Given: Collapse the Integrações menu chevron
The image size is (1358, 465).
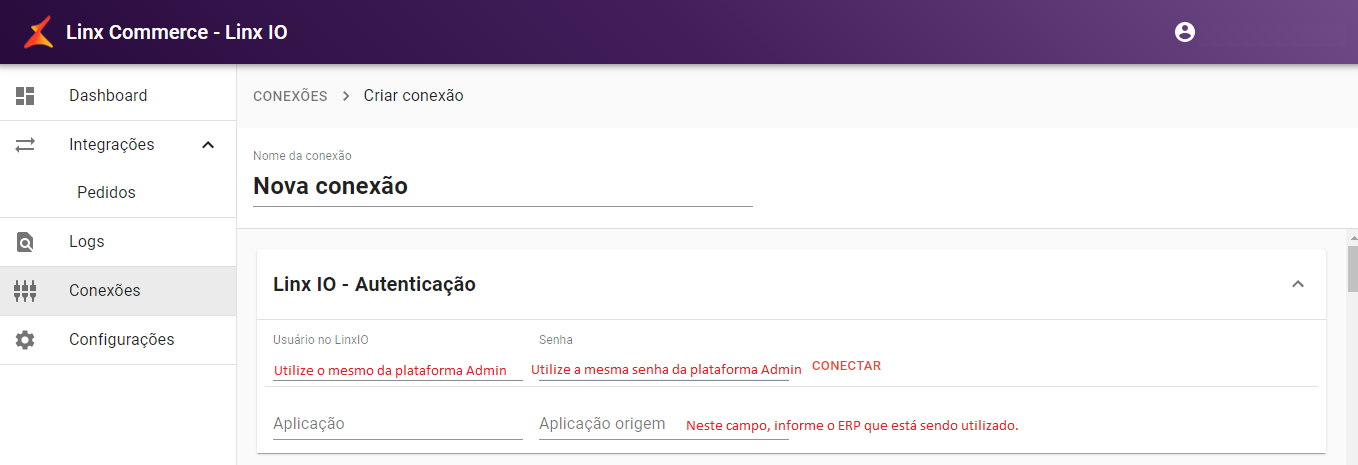Looking at the screenshot, I should (208, 145).
